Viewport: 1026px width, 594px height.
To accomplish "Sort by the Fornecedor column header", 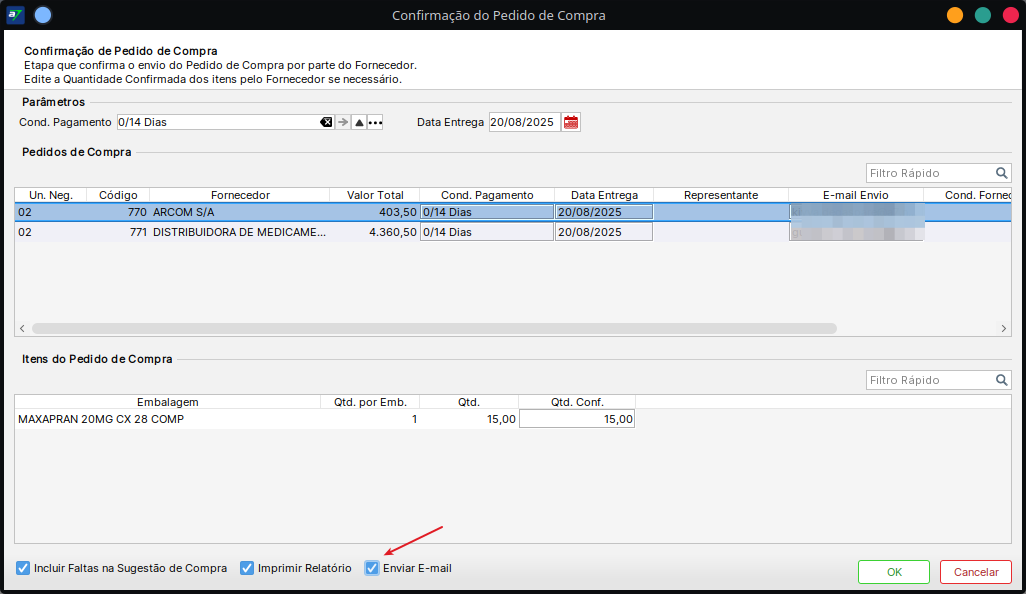I will [x=240, y=195].
